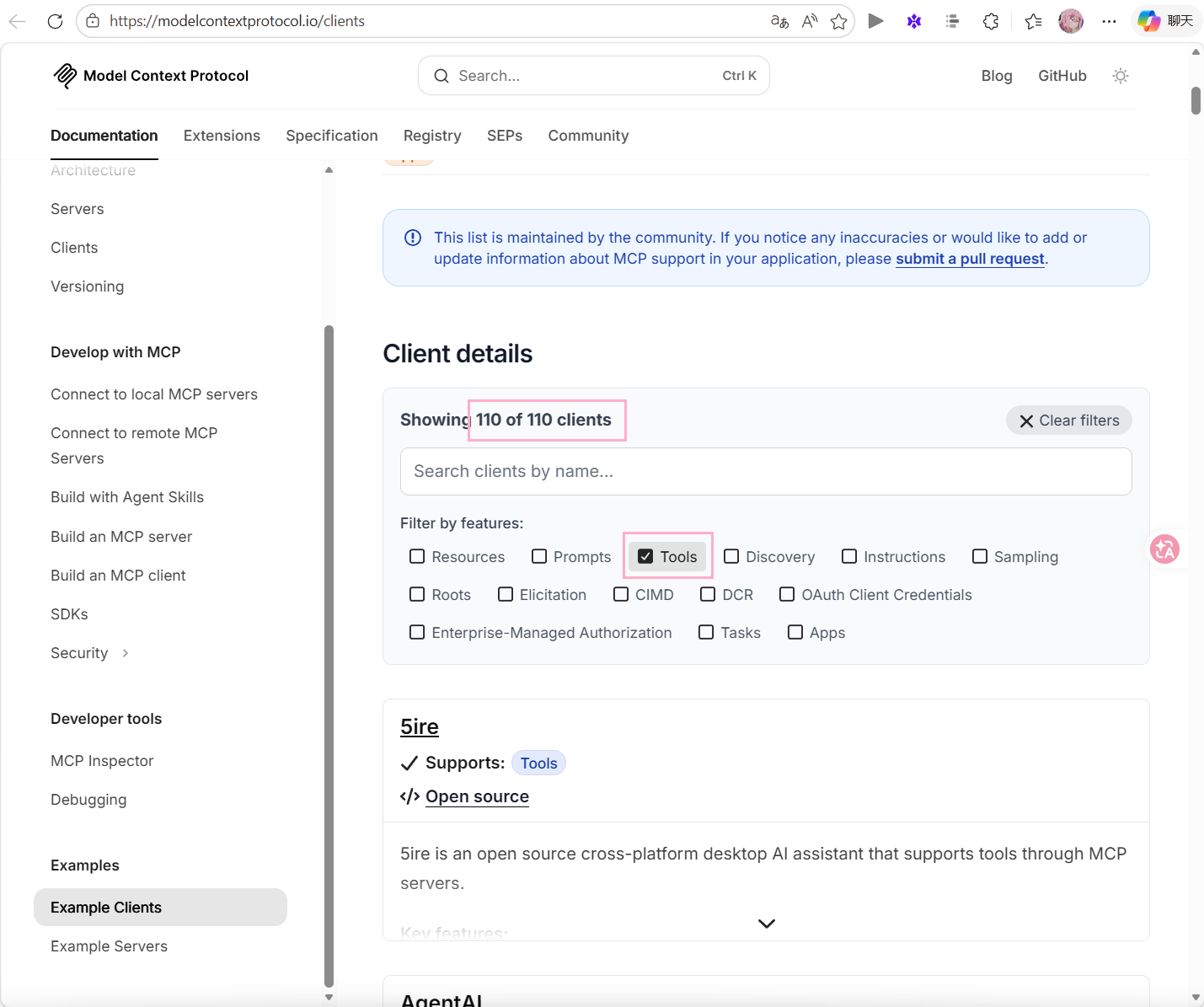Switch to the Specification tab
Image resolution: width=1204 pixels, height=1007 pixels.
click(331, 136)
